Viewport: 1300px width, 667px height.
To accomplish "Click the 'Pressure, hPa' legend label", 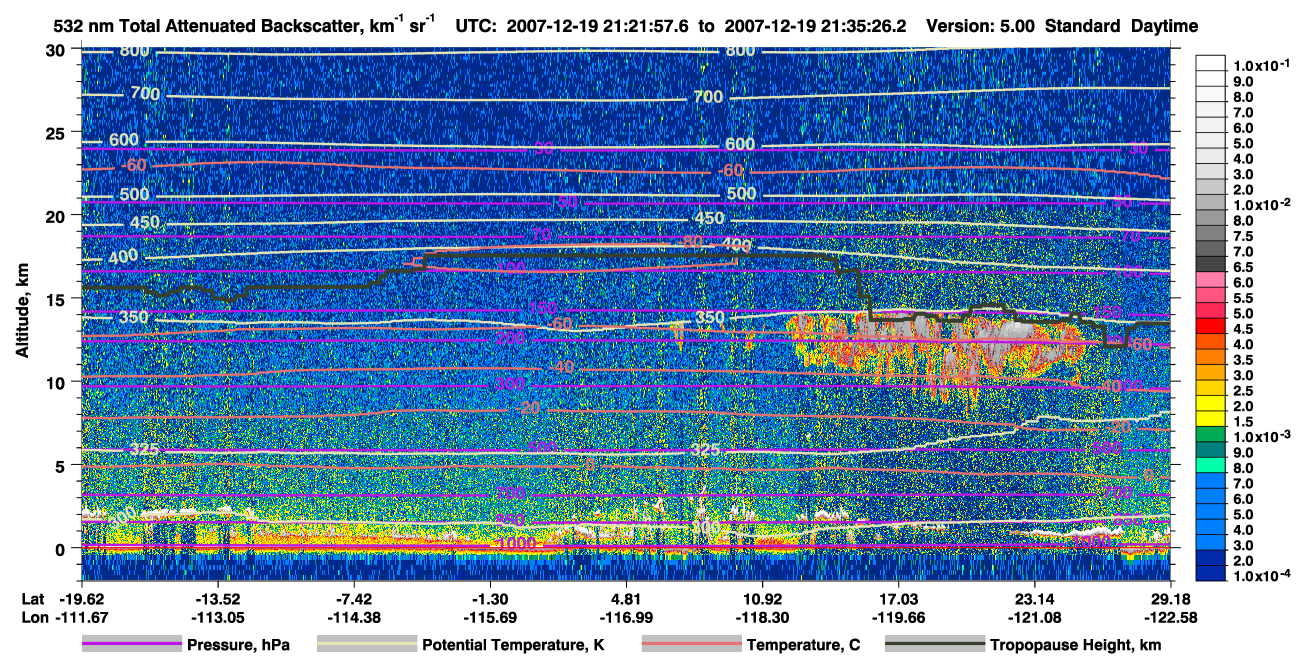I will 239,645.
